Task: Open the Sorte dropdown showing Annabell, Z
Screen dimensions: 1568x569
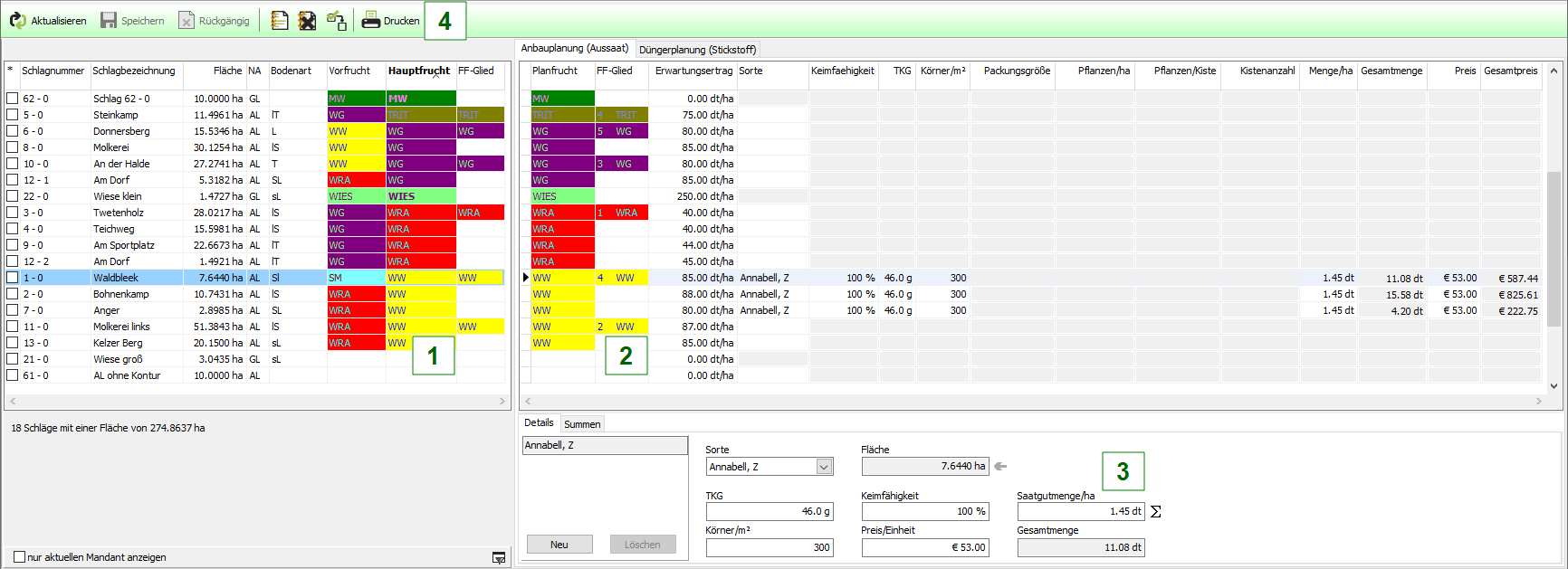Action: [824, 467]
